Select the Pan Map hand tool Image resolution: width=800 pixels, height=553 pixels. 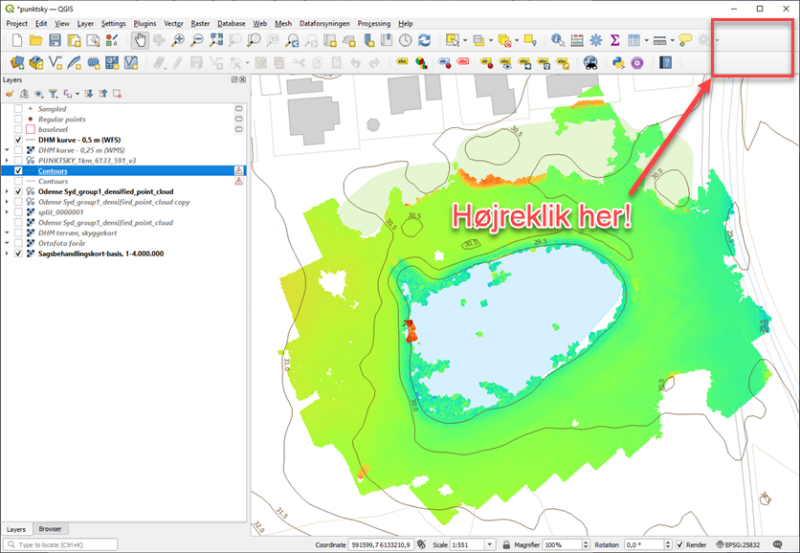click(x=140, y=40)
